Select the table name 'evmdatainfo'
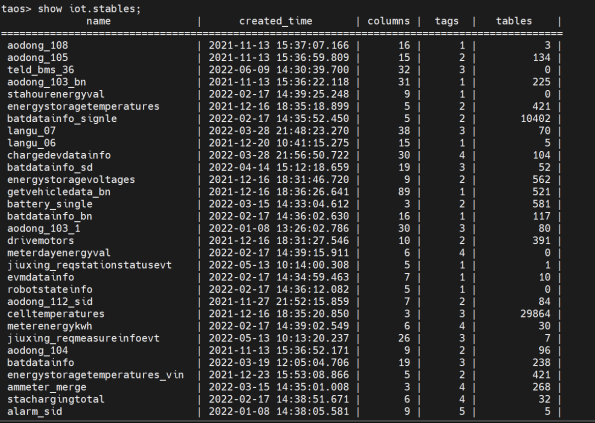Image resolution: width=595 pixels, height=423 pixels. pos(41,277)
